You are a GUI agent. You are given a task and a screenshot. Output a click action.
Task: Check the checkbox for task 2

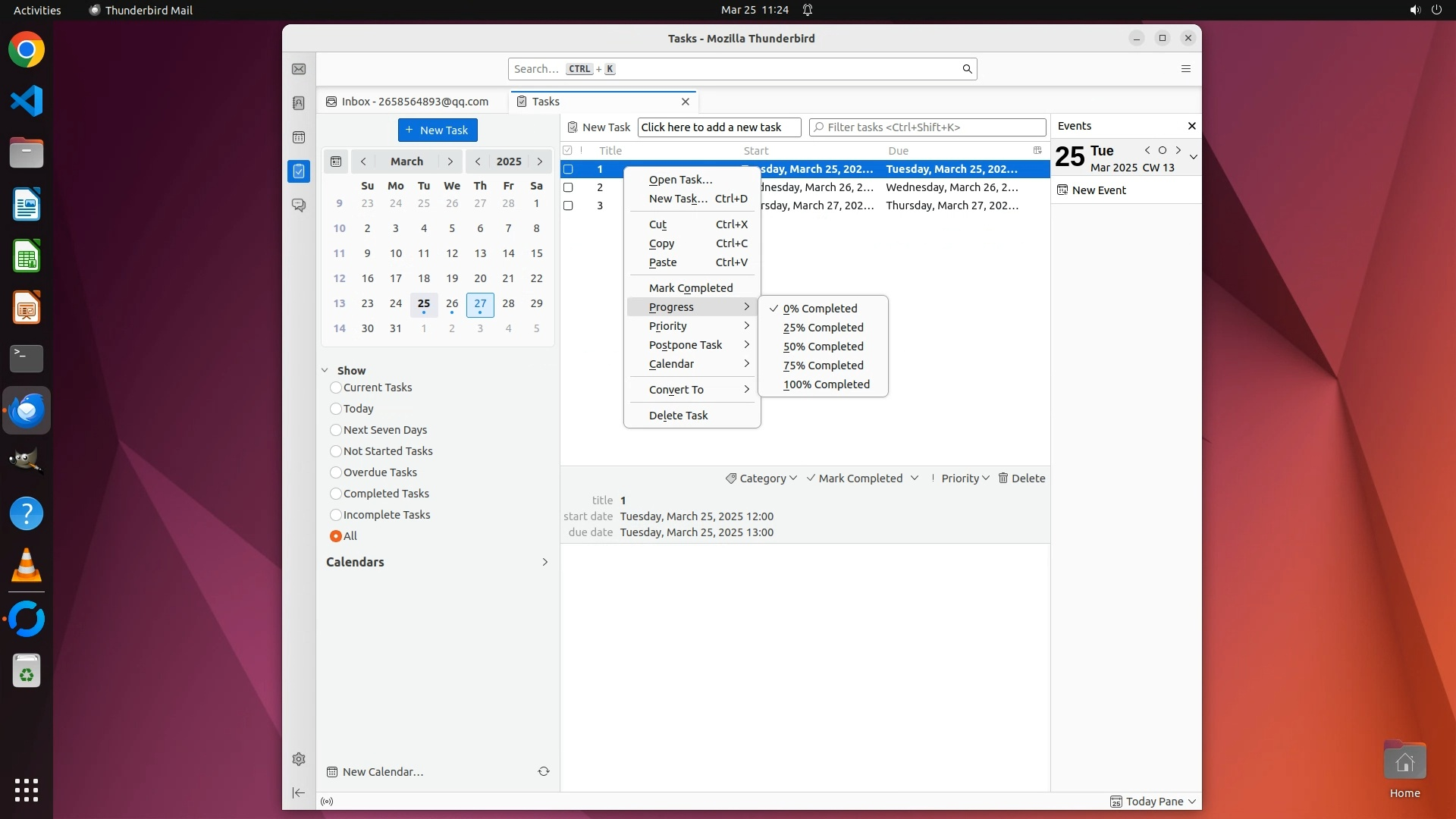(x=568, y=187)
